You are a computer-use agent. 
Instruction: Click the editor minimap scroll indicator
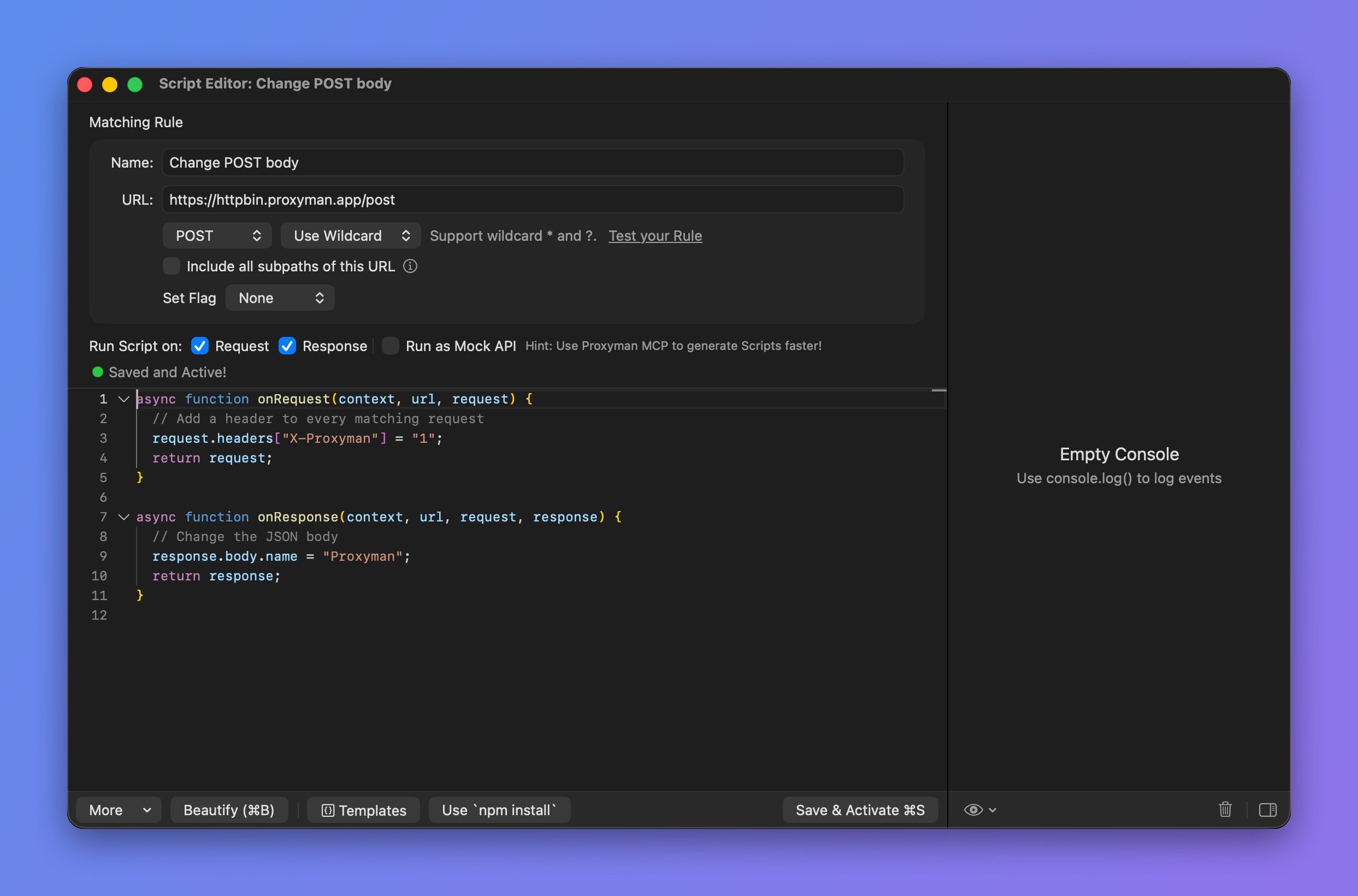938,390
